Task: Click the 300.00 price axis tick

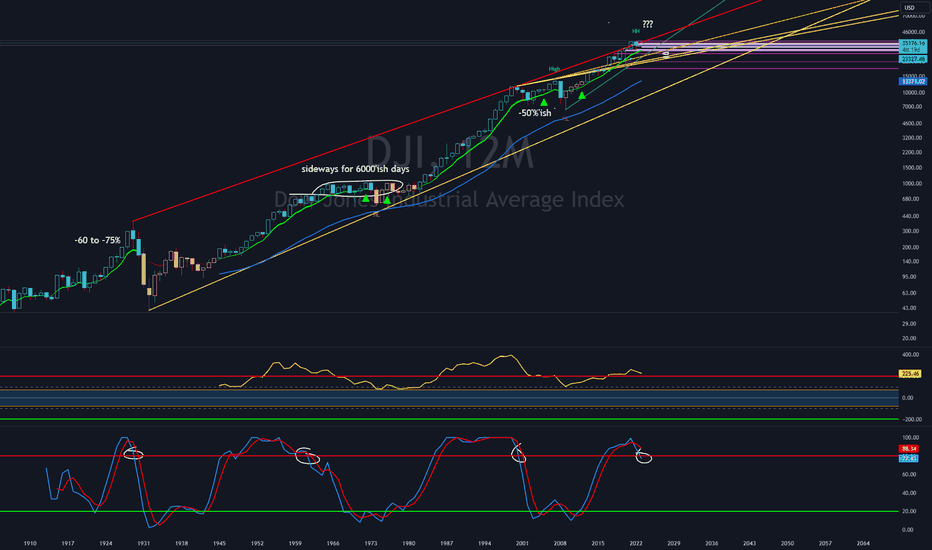Action: click(911, 231)
